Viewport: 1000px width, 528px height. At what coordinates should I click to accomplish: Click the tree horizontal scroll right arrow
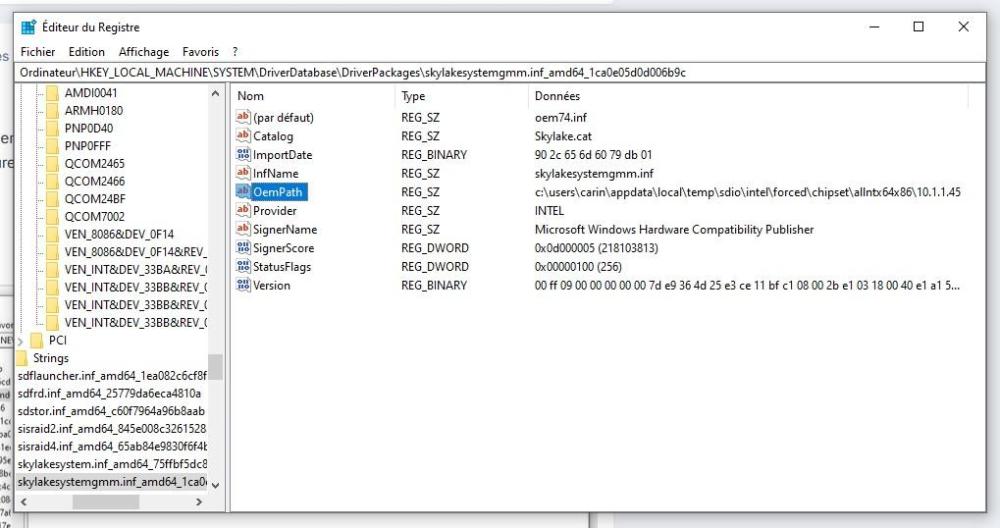coord(200,502)
